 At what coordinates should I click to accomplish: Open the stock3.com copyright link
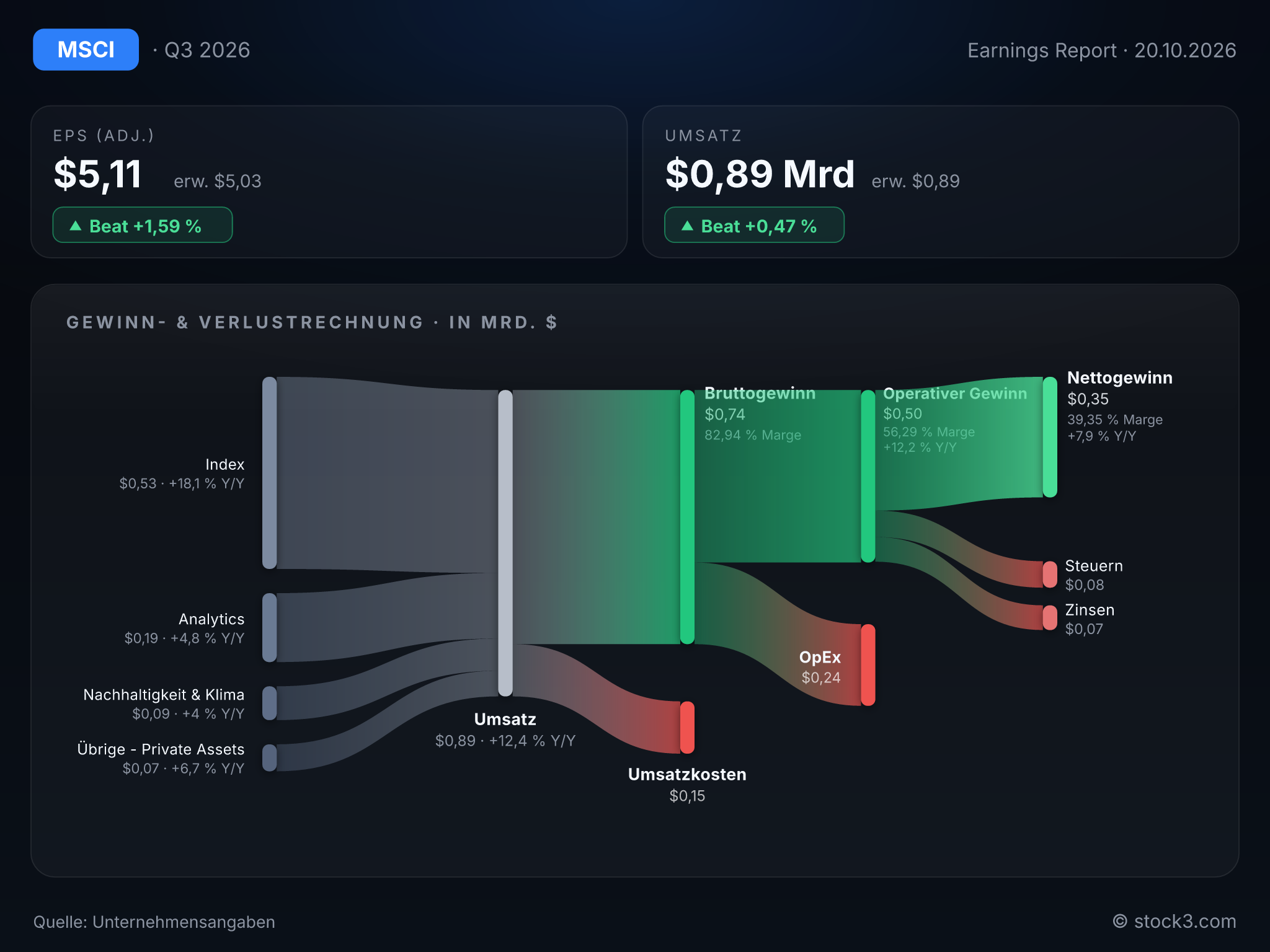[1174, 922]
